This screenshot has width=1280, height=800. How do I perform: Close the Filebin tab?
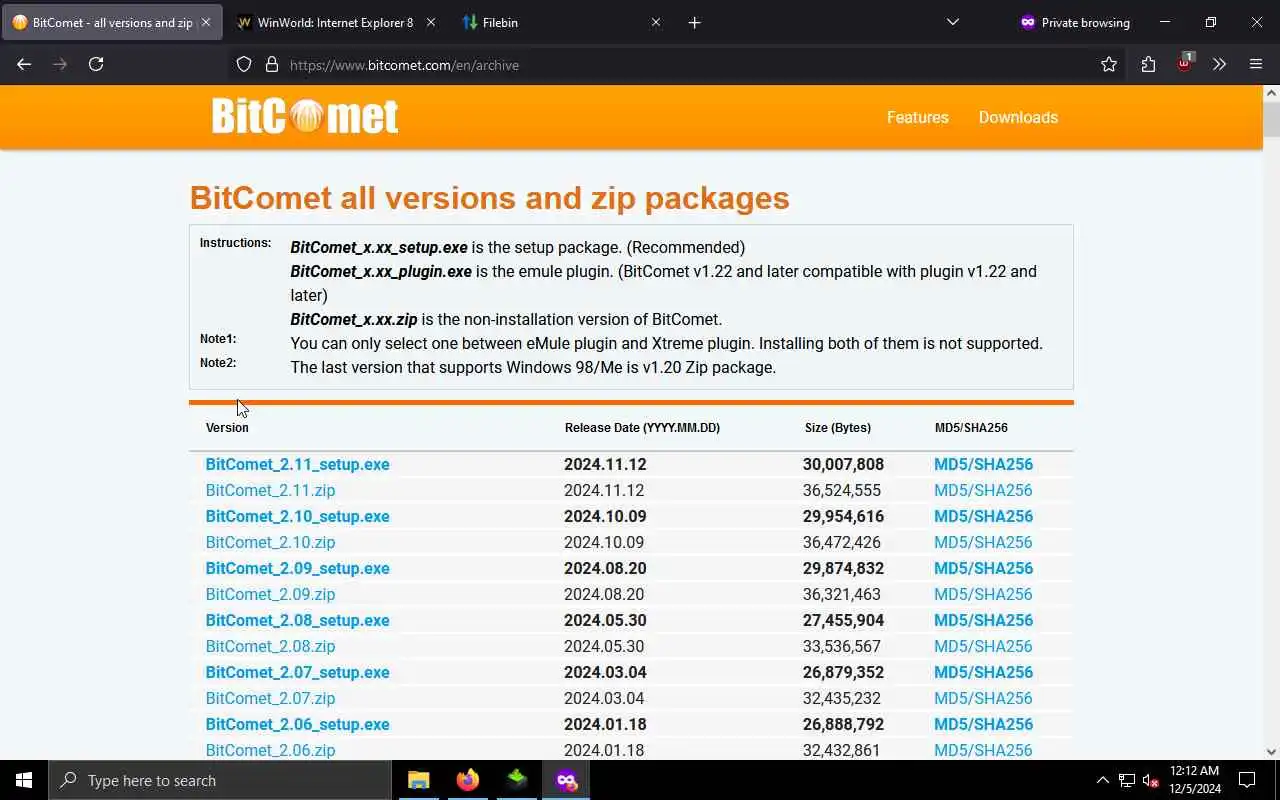656,22
